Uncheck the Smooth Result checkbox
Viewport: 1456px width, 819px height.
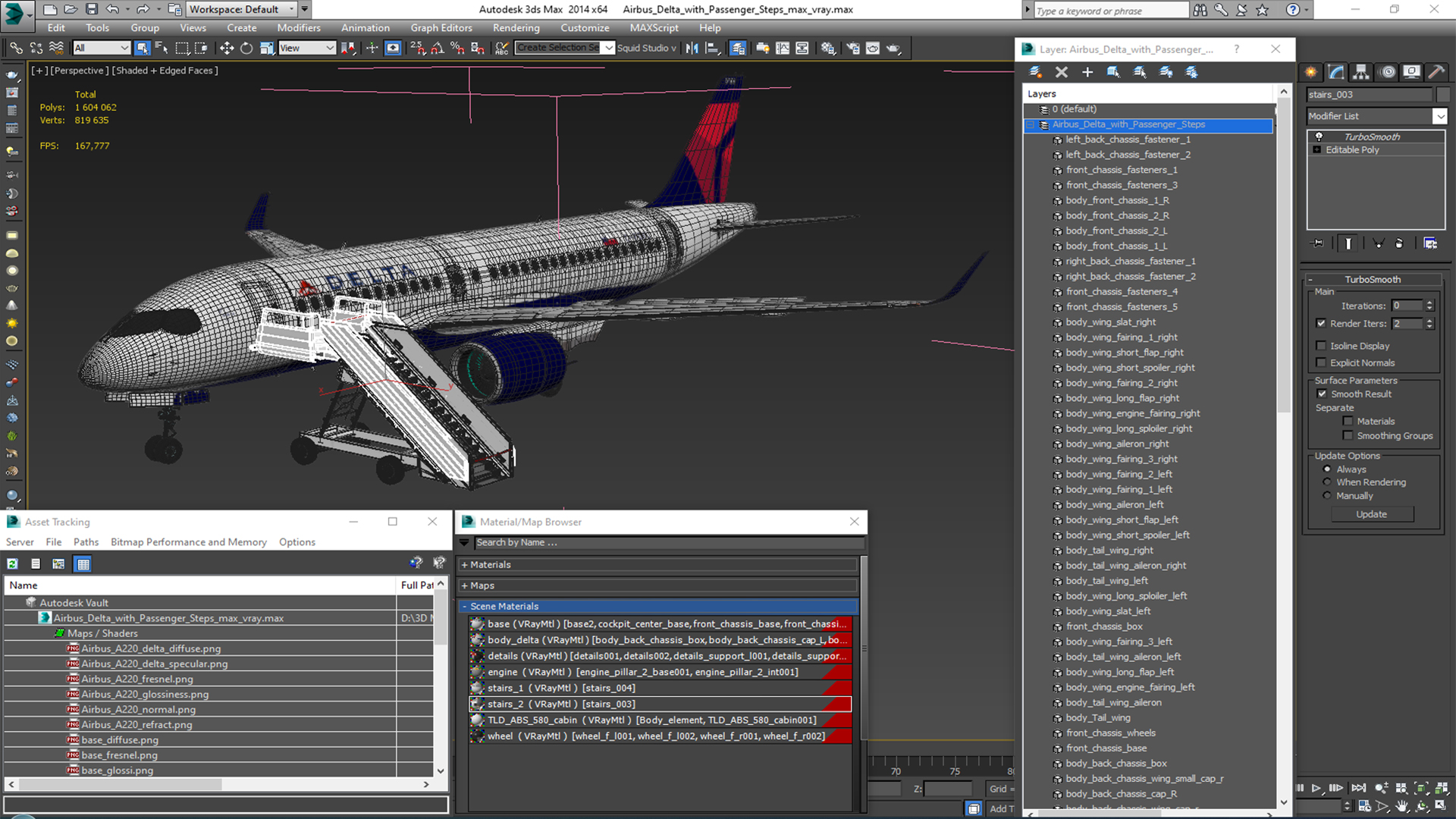click(x=1322, y=394)
